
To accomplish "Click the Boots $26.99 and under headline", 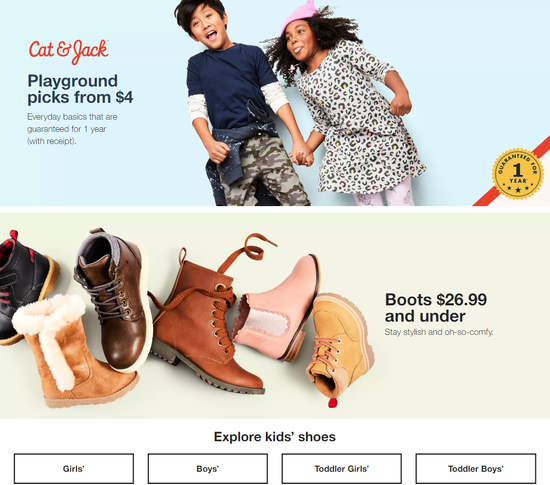I will click(436, 308).
